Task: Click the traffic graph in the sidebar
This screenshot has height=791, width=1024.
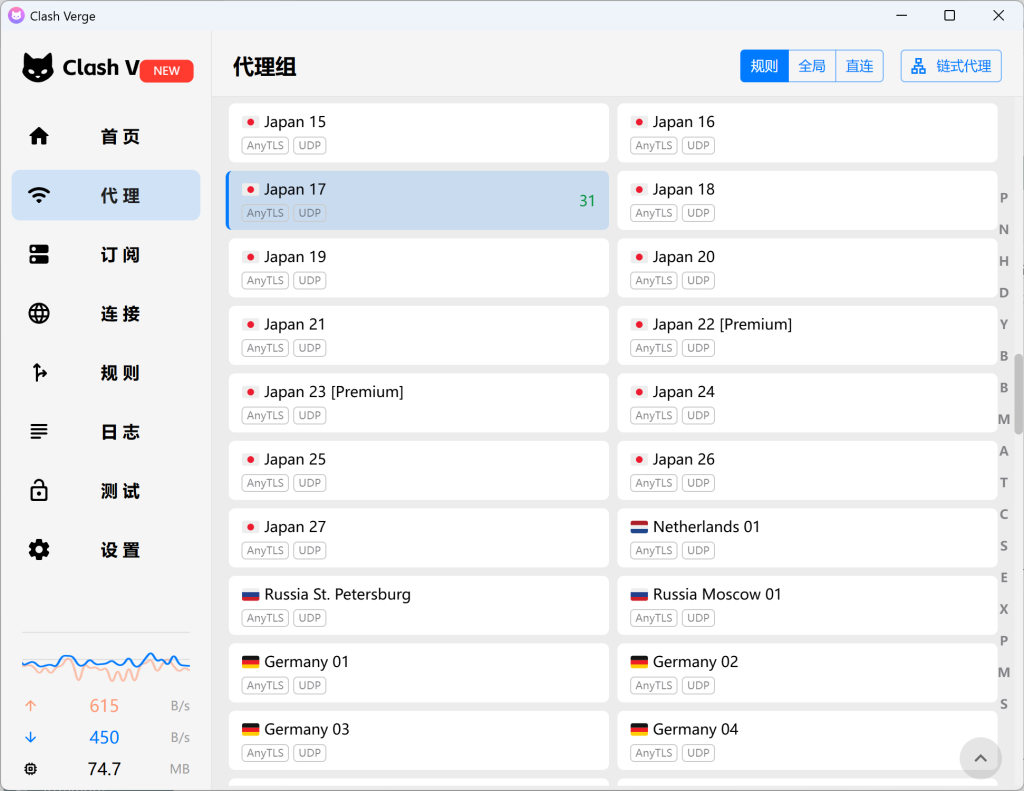Action: 106,666
